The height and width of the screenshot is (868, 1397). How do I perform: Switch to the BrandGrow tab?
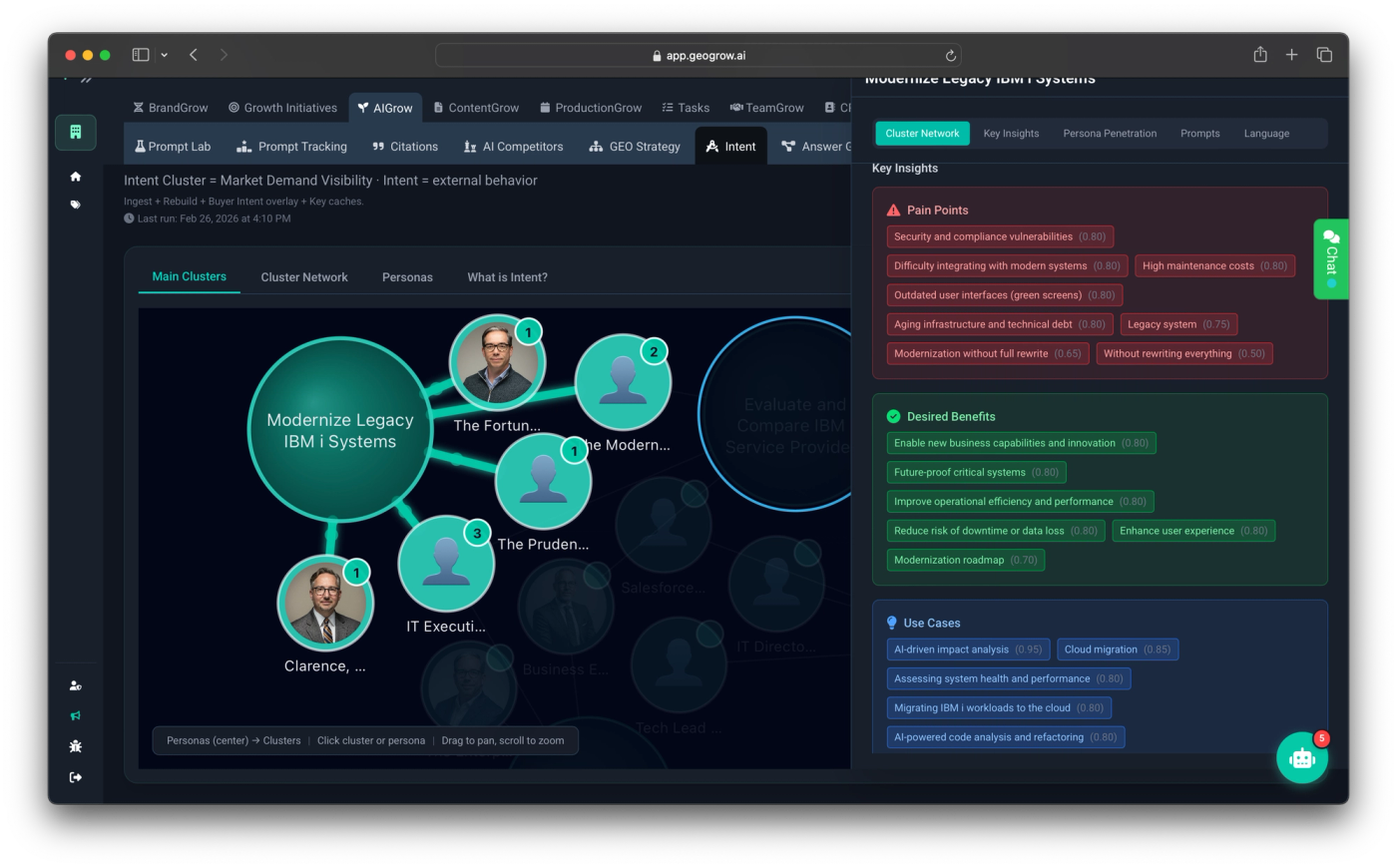pos(171,108)
